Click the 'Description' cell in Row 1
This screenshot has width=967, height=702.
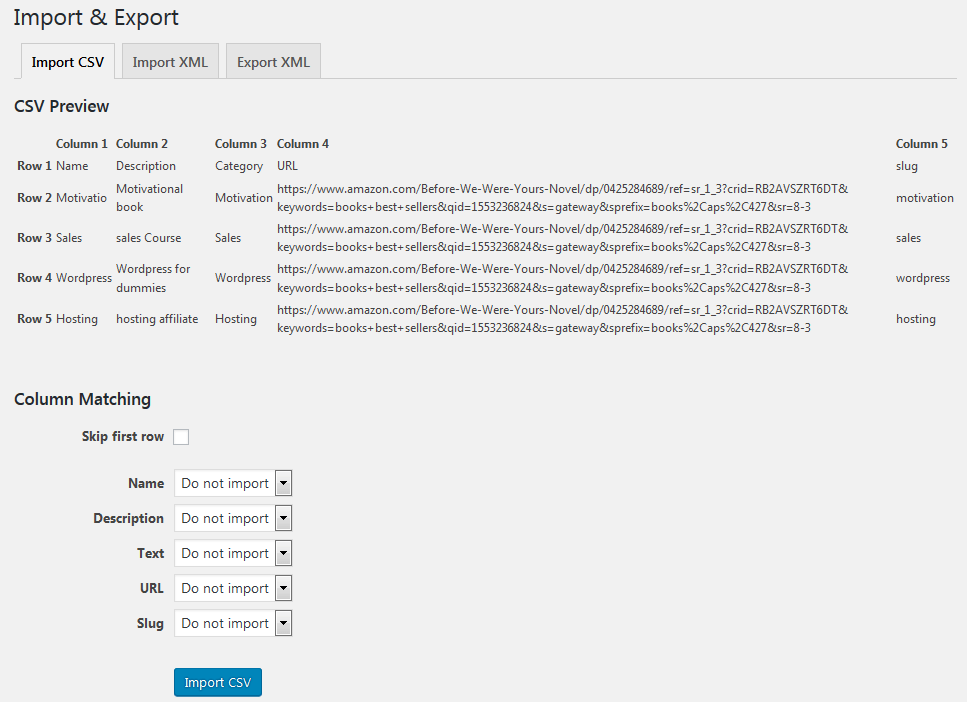click(x=146, y=166)
